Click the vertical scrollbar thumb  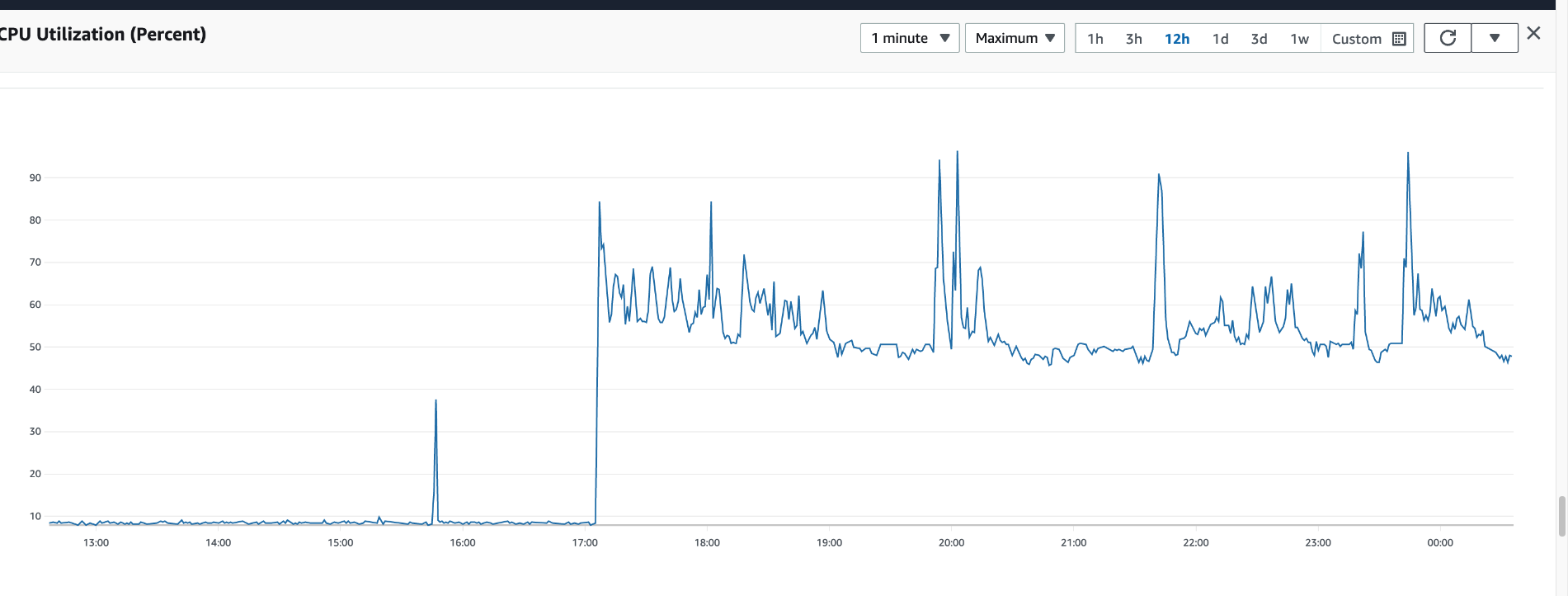tap(1562, 516)
